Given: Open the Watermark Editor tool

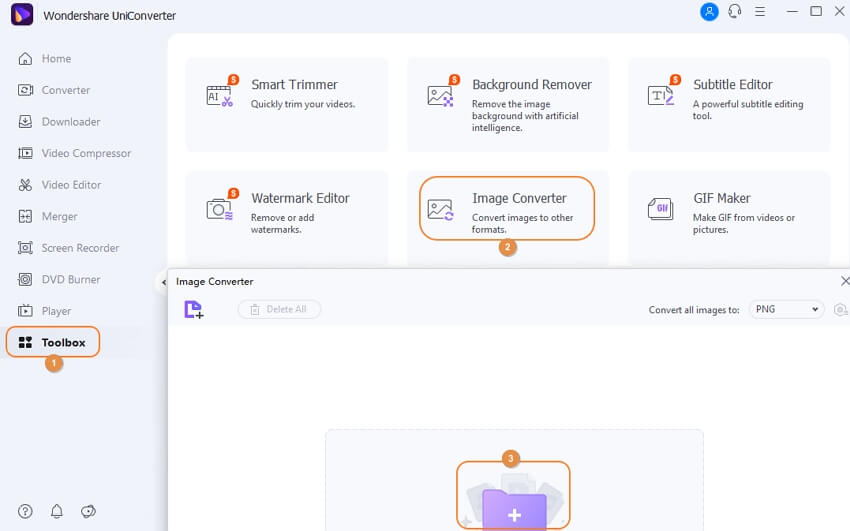Looking at the screenshot, I should coord(287,218).
